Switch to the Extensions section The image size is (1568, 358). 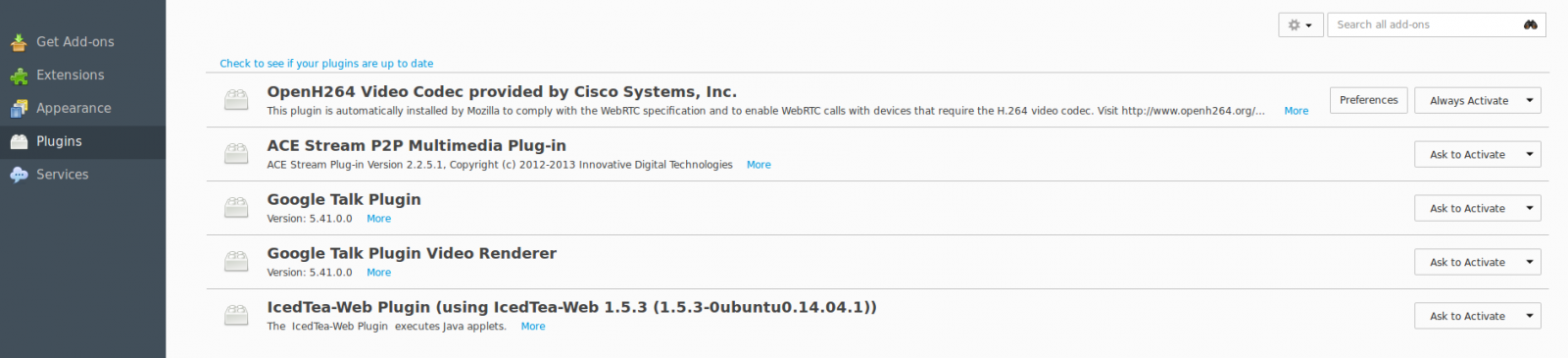(x=82, y=76)
